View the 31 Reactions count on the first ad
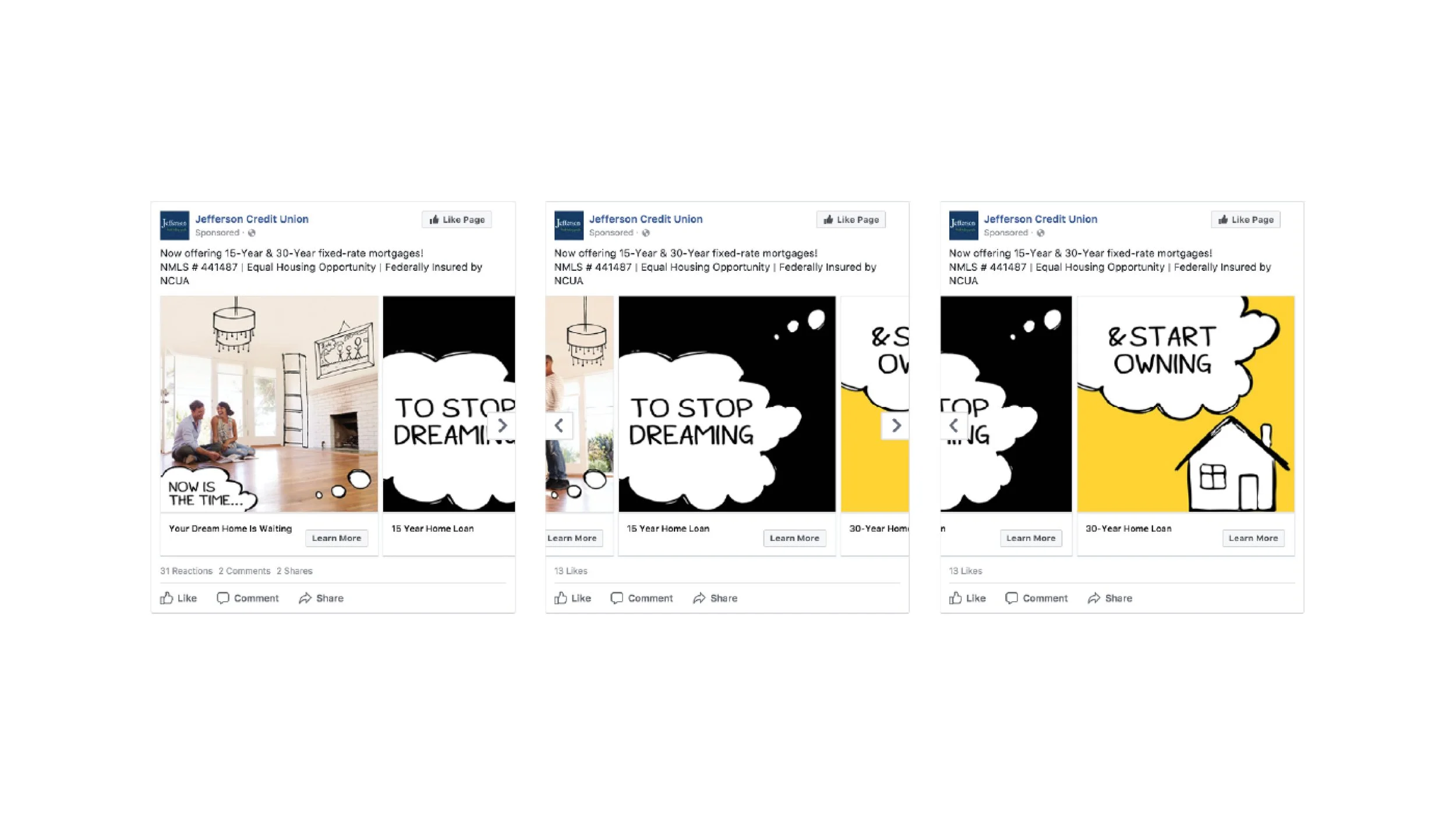Screen dimensions: 1456x819 coord(186,571)
